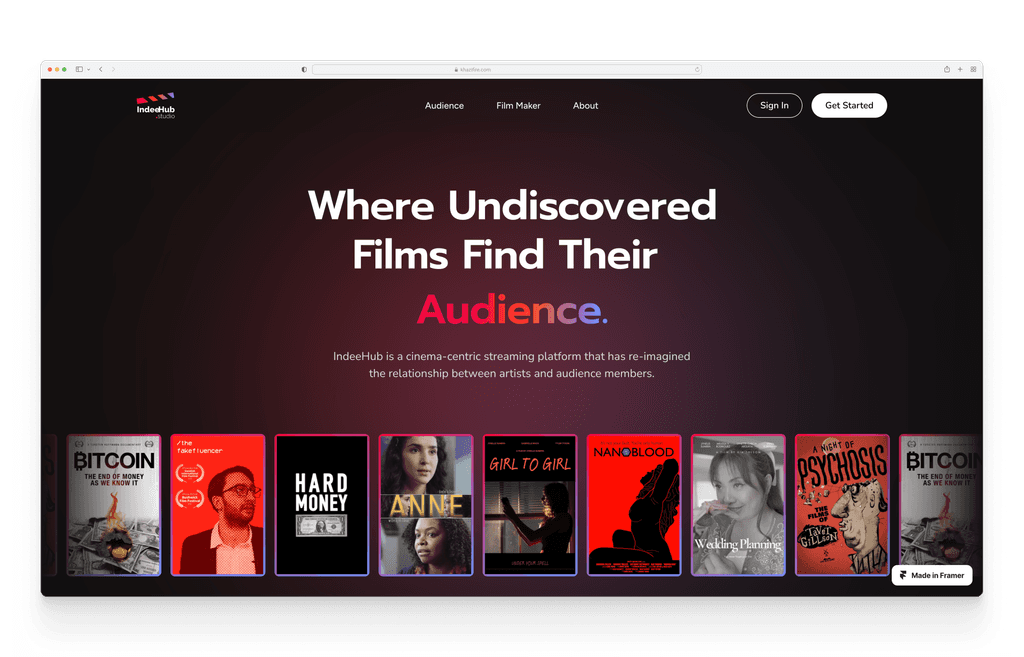Click the Get Started button
This screenshot has height=657, width=1024.
tap(848, 105)
